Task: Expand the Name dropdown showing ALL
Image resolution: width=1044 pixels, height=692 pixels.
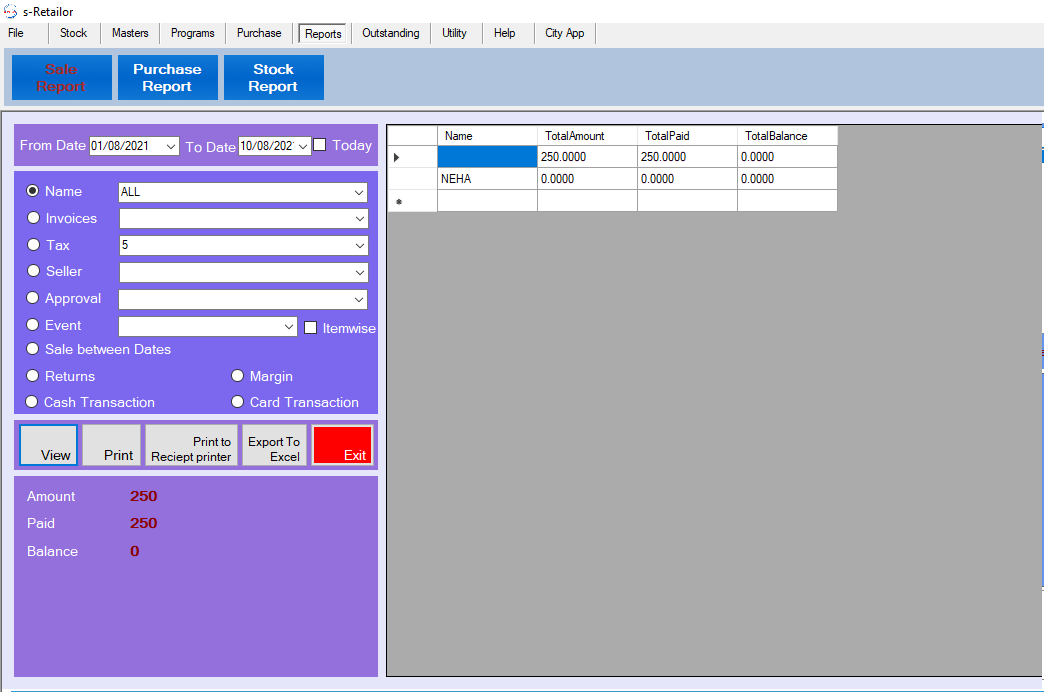Action: [x=359, y=192]
